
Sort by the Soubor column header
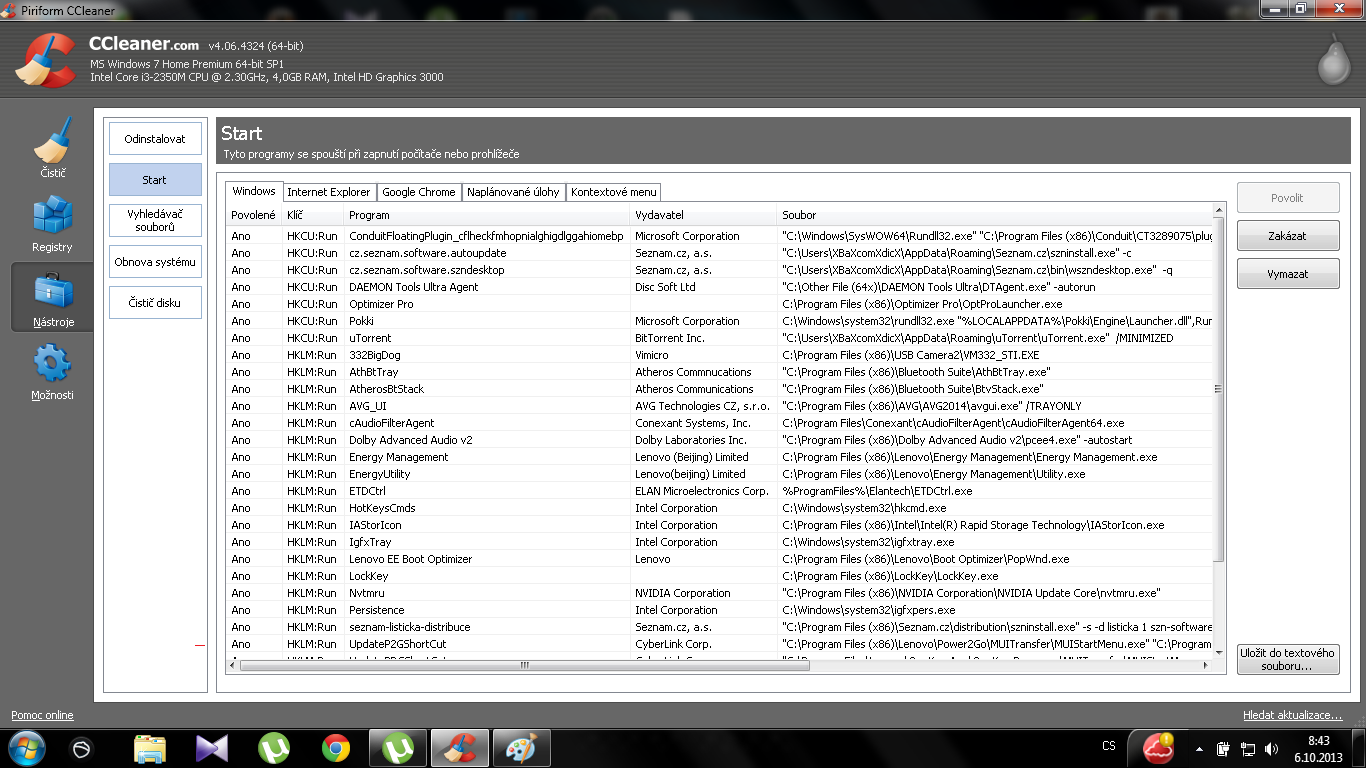pyautogui.click(x=995, y=215)
